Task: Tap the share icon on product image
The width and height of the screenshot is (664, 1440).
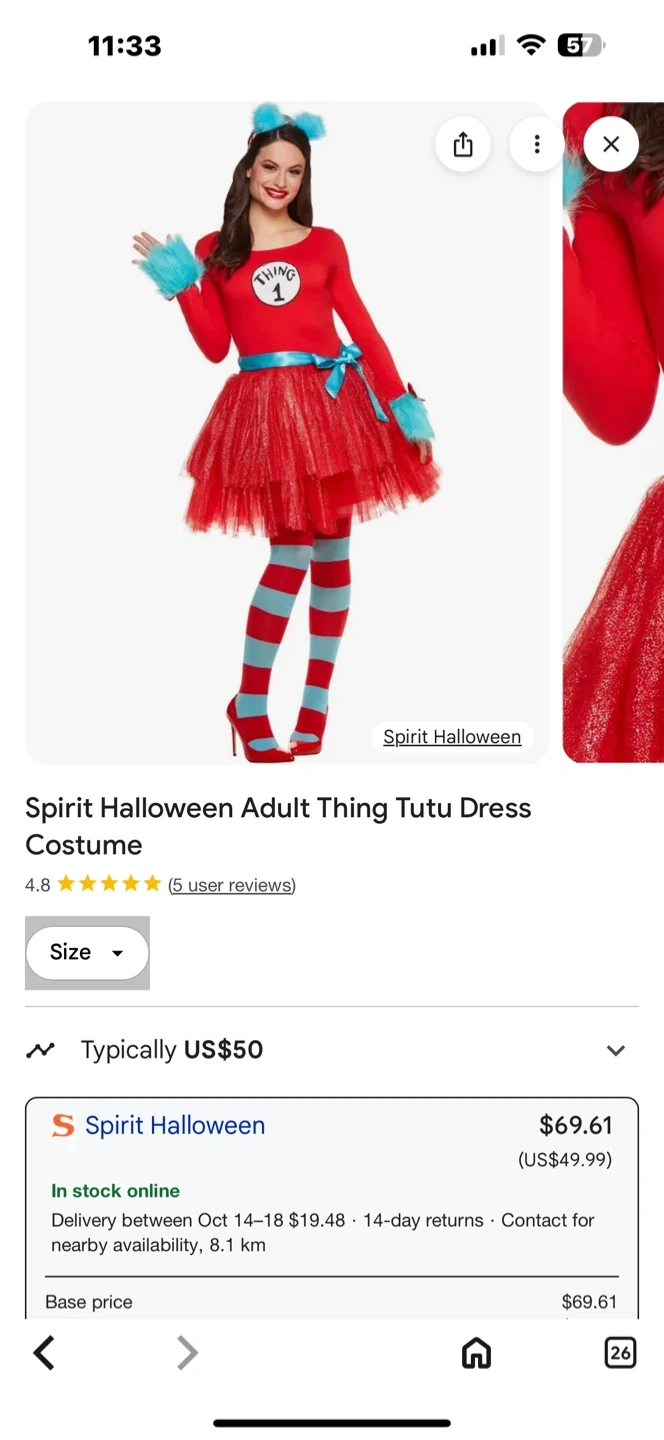Action: point(462,145)
